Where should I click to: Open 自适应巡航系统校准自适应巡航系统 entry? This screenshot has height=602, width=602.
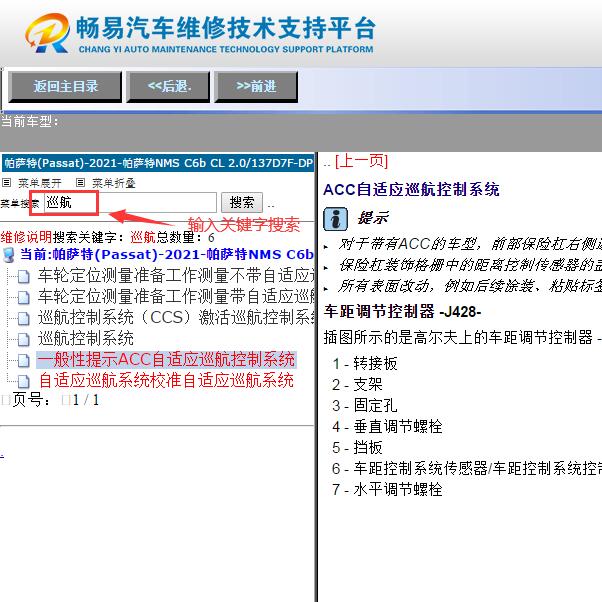pyautogui.click(x=166, y=381)
